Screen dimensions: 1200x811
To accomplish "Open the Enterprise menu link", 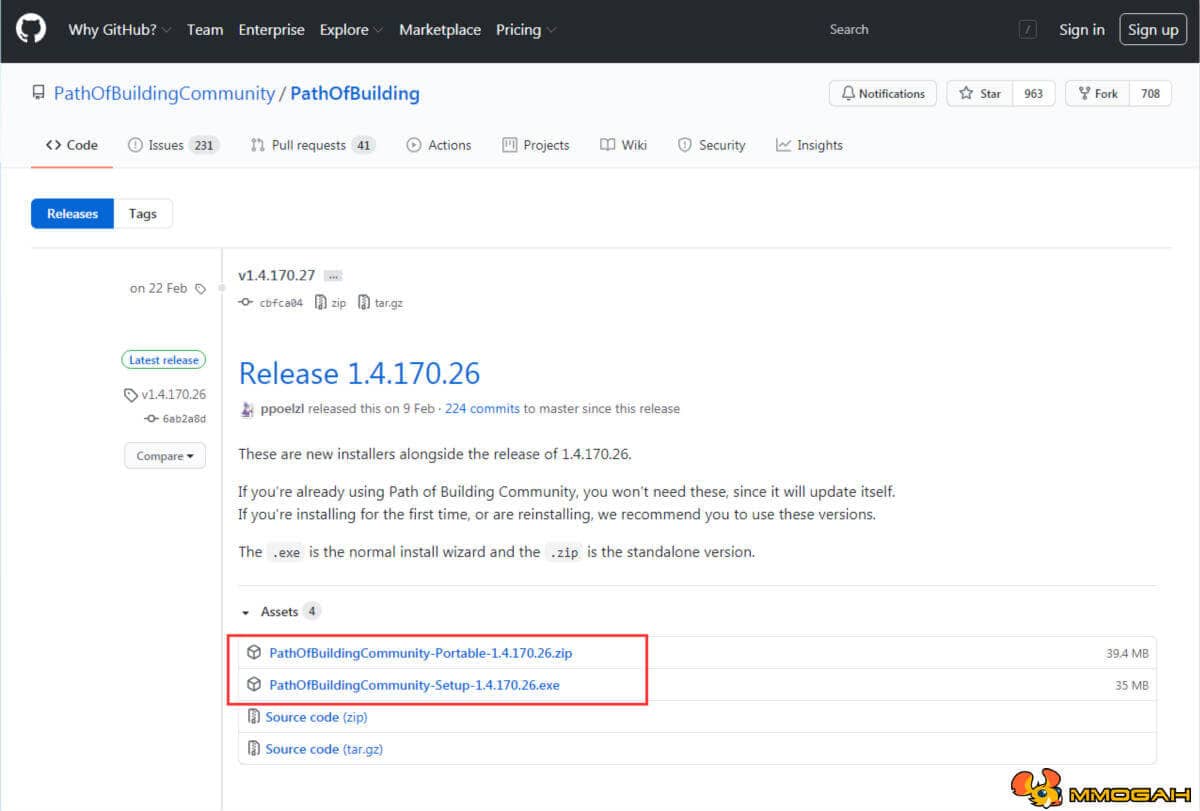I will tap(271, 30).
